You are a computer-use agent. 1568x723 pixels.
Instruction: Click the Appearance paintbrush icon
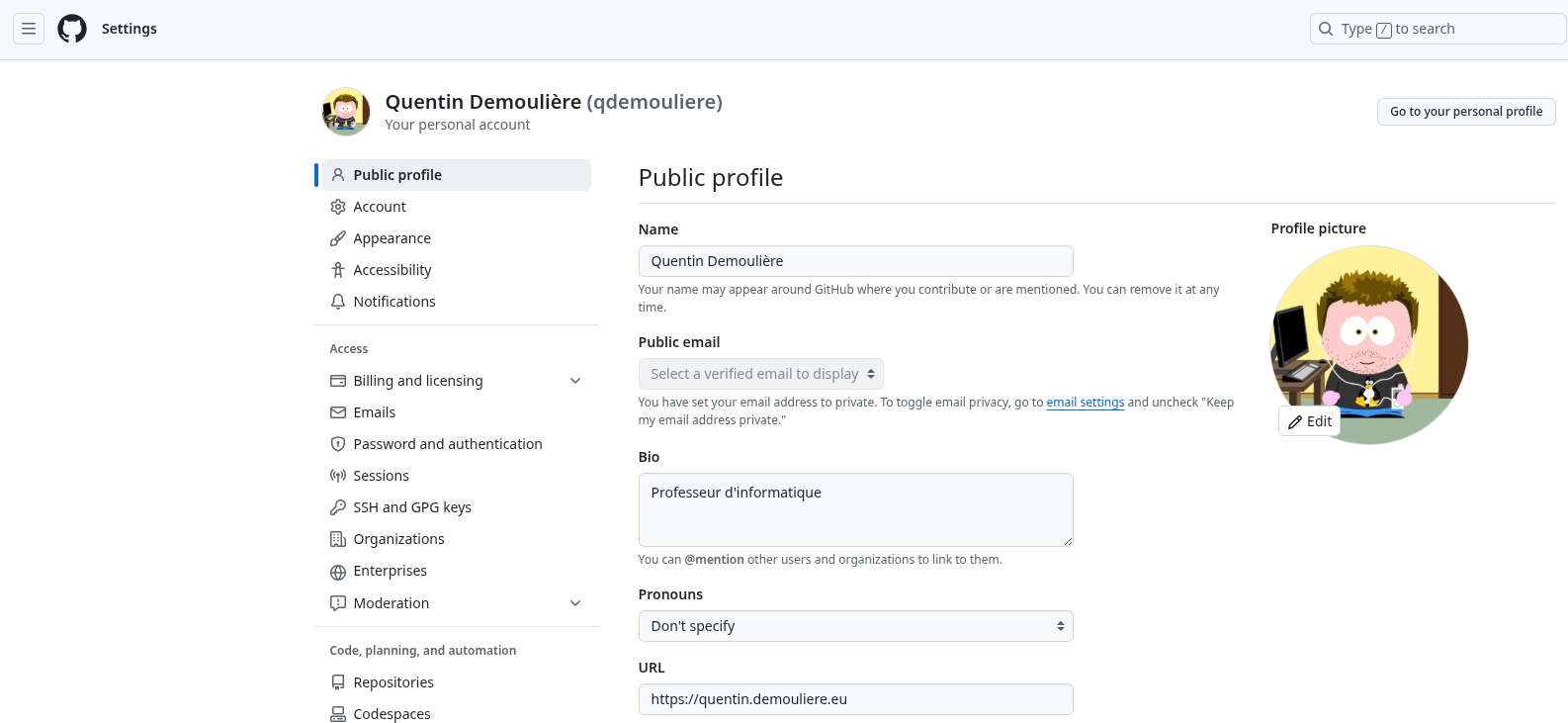click(338, 238)
